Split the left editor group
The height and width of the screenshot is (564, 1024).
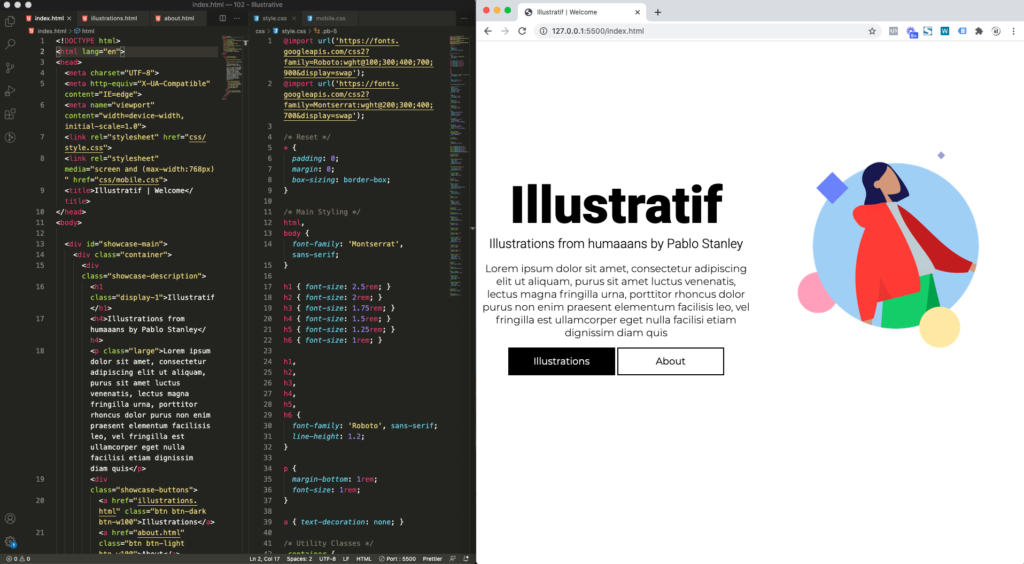click(223, 18)
